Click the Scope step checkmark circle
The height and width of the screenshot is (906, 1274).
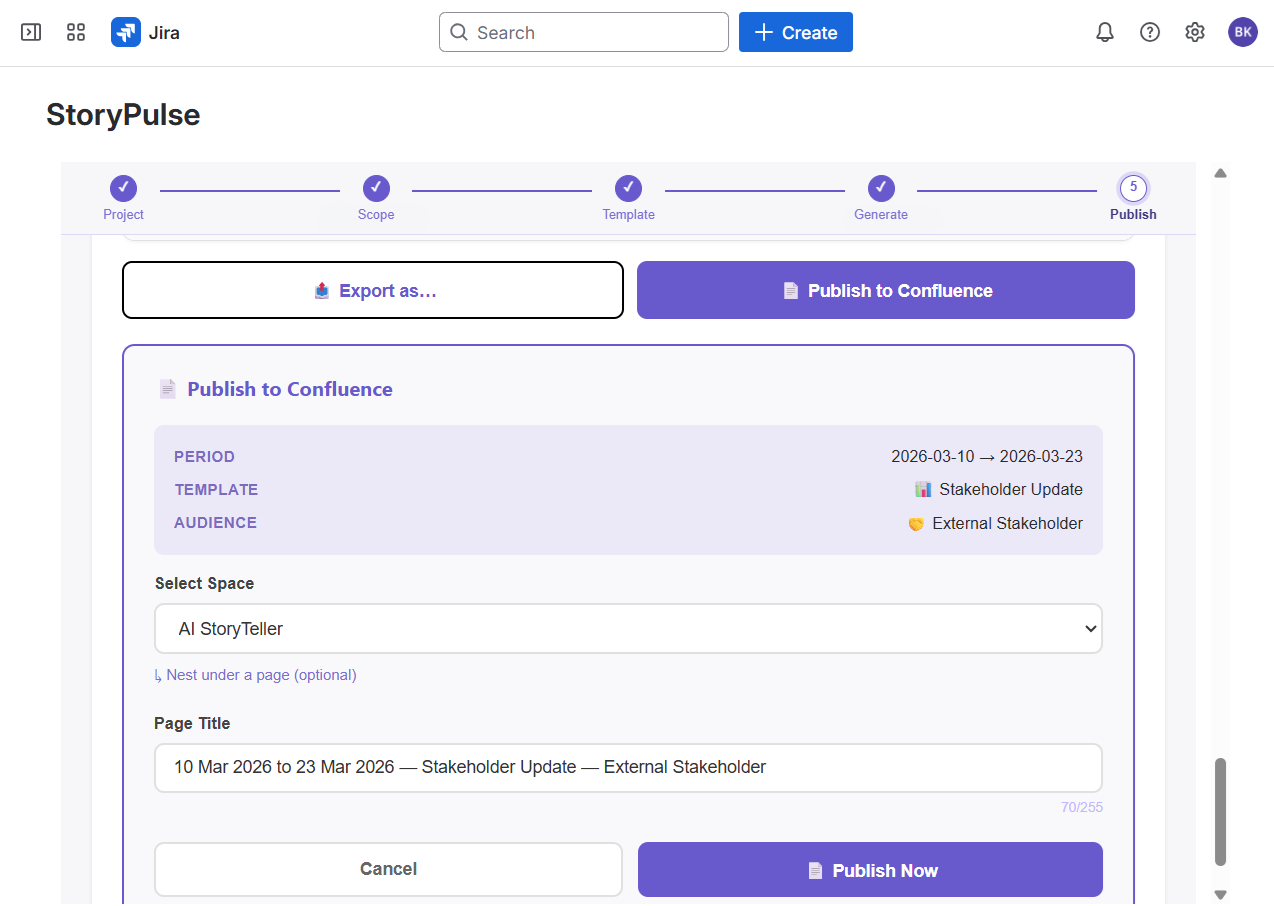(376, 188)
